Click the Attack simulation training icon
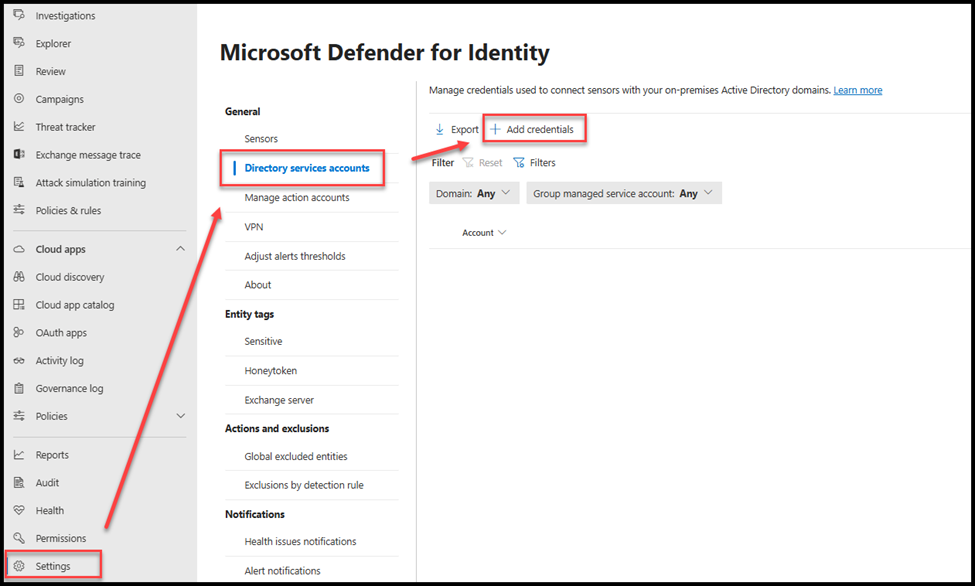Image resolution: width=975 pixels, height=586 pixels. pyautogui.click(x=19, y=182)
